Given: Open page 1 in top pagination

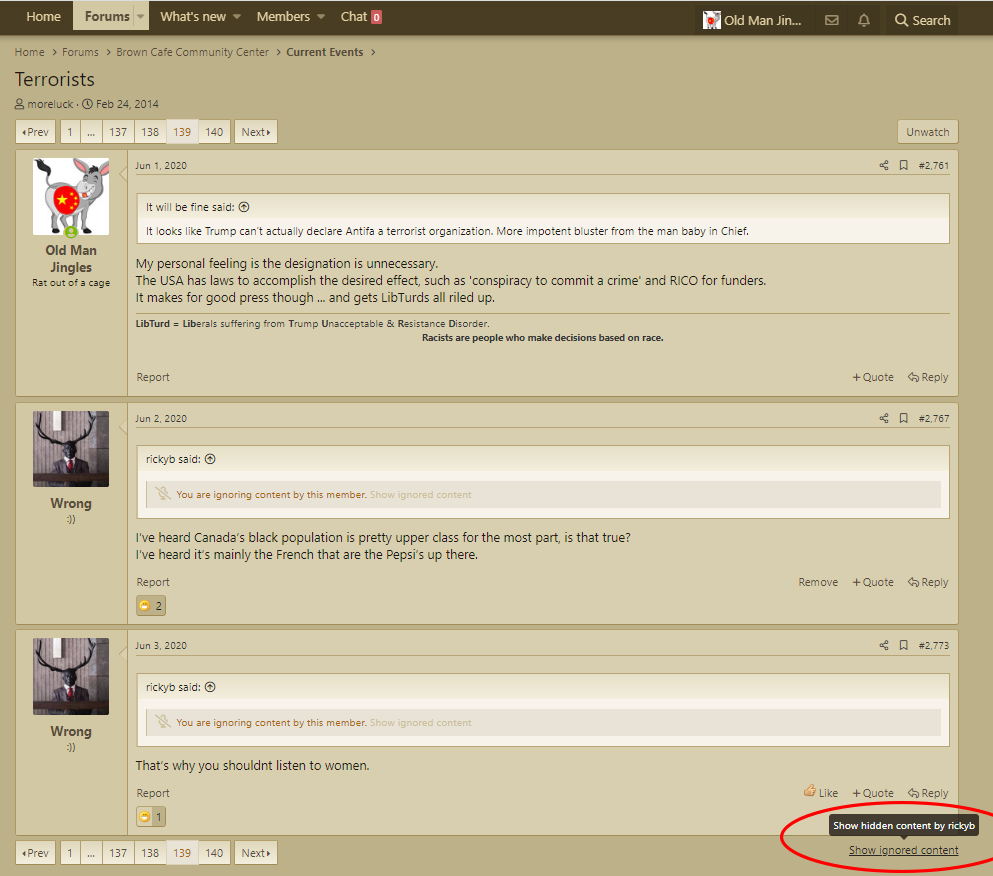Looking at the screenshot, I should click(x=70, y=132).
